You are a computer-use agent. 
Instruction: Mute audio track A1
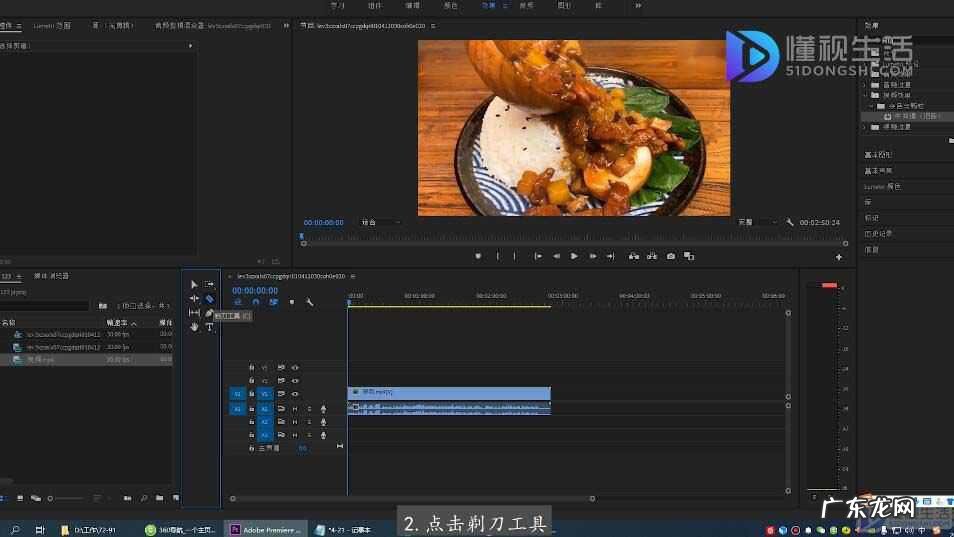[295, 409]
